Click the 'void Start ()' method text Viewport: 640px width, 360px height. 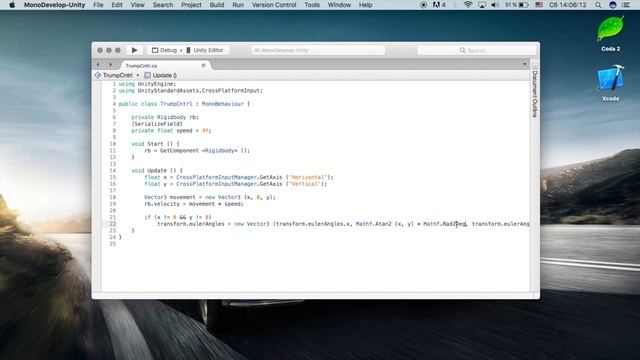[x=152, y=144]
